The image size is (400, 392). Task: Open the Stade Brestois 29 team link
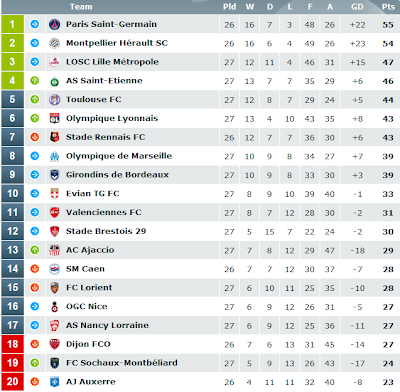pos(106,231)
